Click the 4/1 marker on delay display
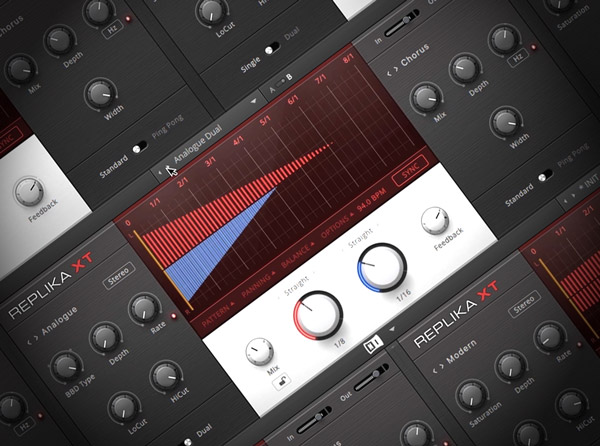This screenshot has height=446, width=600. (x=238, y=140)
